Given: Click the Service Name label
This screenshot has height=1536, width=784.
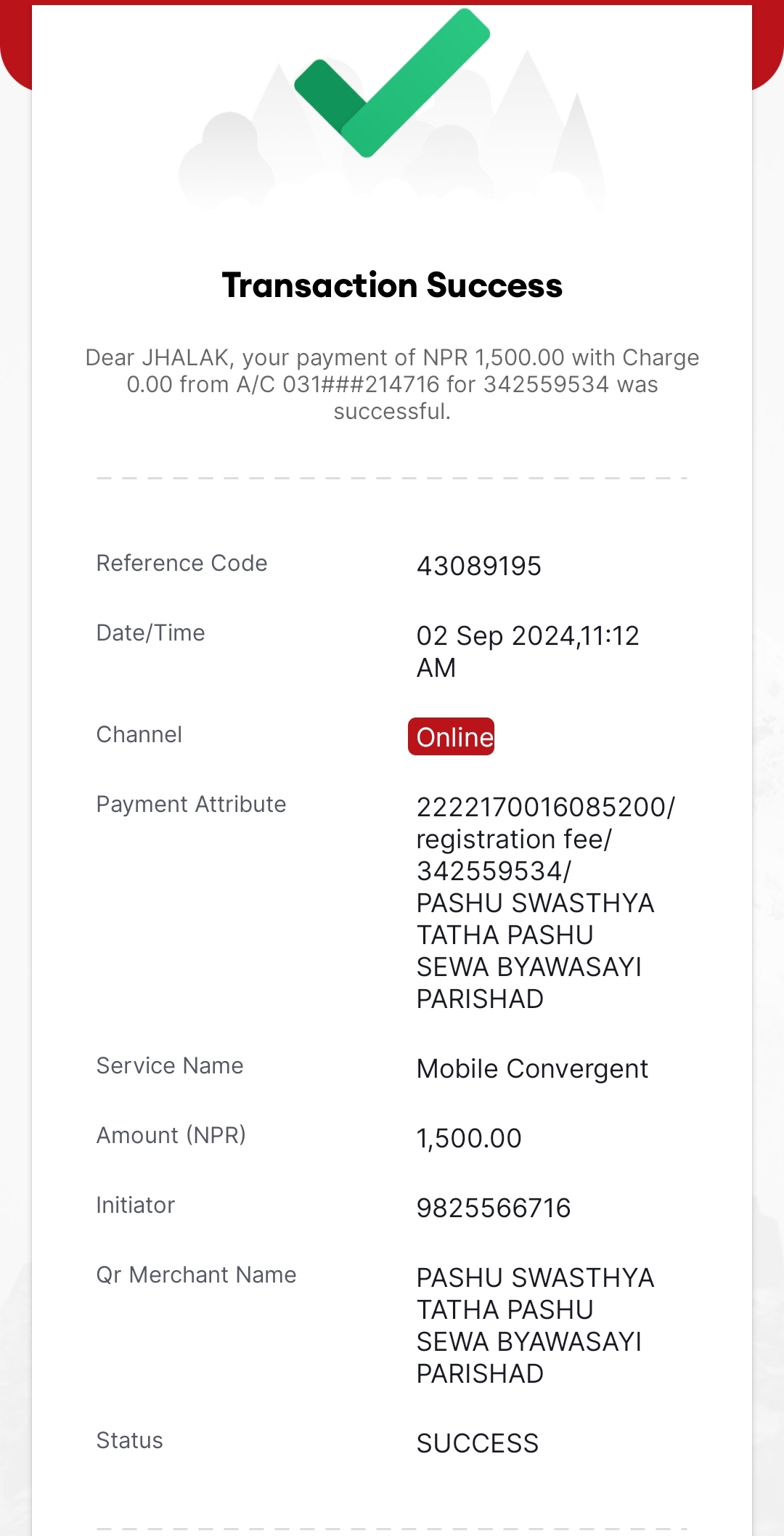Looking at the screenshot, I should (x=170, y=1065).
